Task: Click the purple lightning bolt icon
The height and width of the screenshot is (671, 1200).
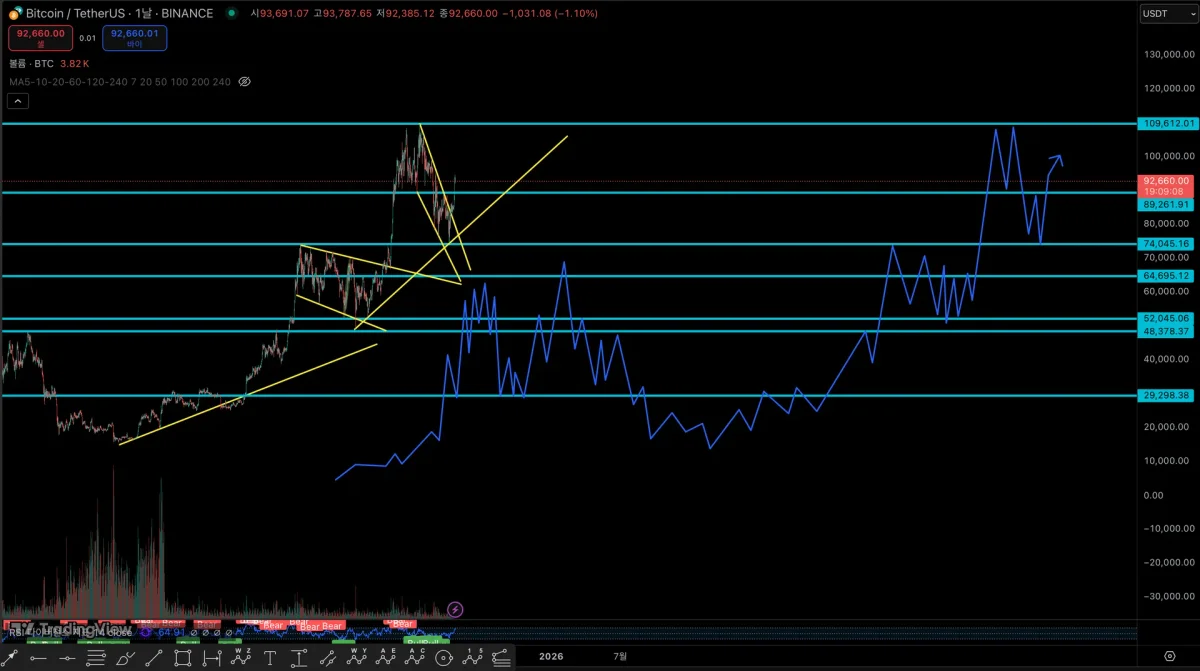Action: click(x=455, y=609)
